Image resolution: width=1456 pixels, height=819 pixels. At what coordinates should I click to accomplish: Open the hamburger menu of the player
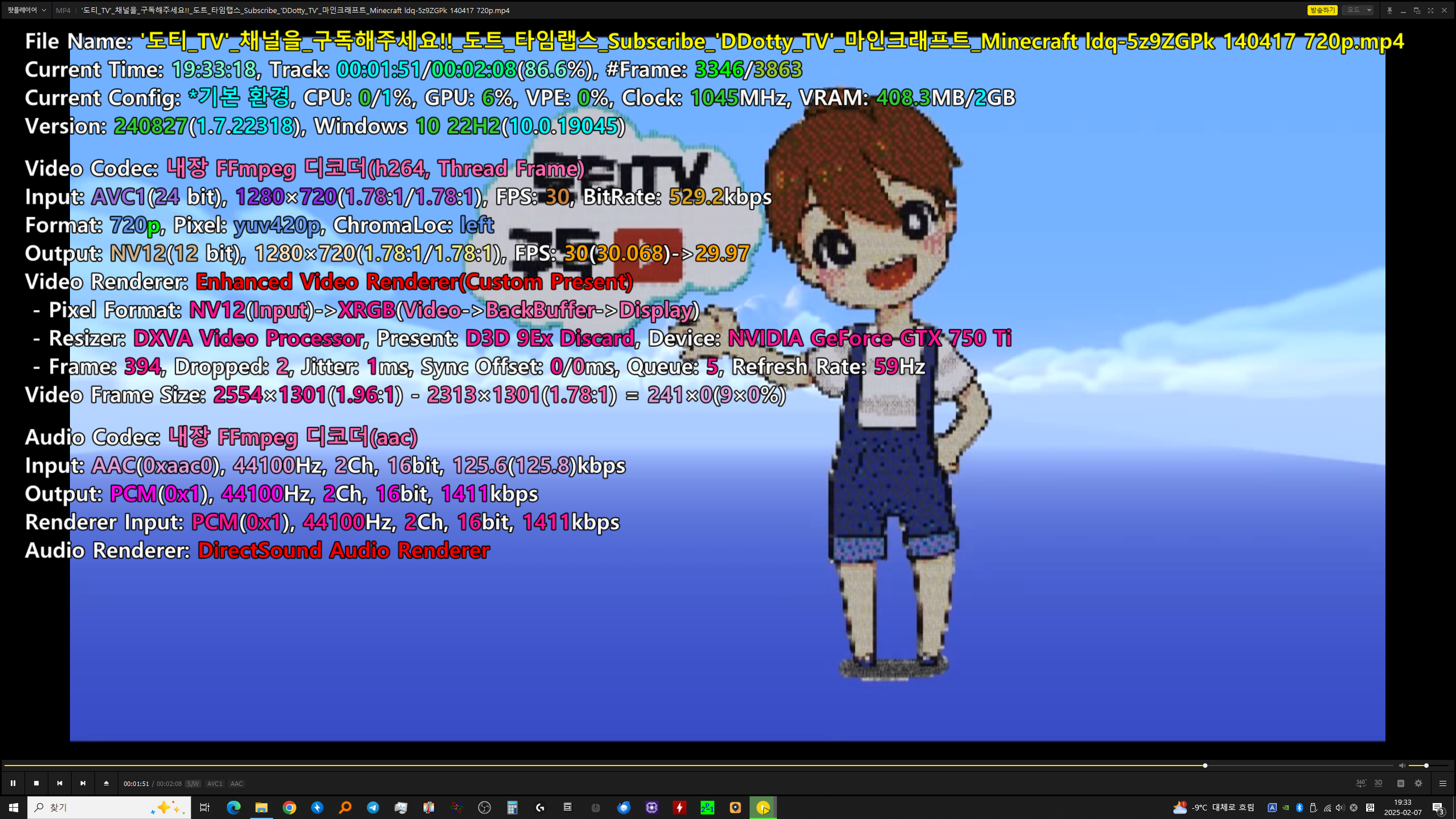(1443, 783)
